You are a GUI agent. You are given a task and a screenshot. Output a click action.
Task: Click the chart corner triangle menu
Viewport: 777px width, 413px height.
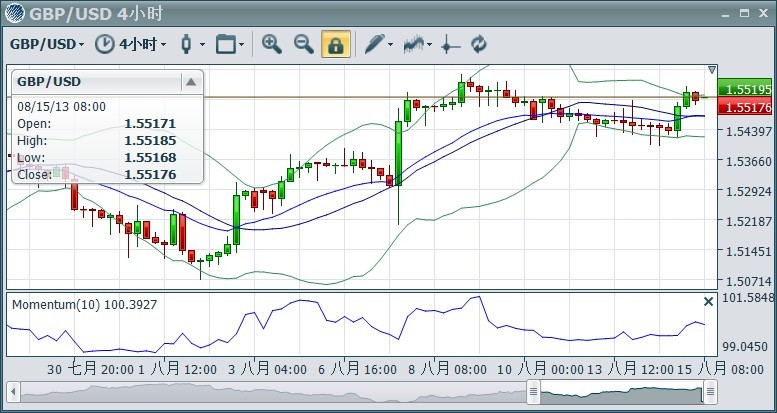click(x=712, y=70)
